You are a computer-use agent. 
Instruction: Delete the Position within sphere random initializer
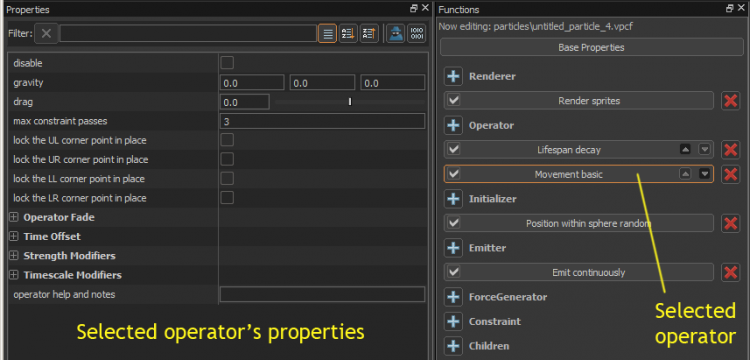(730, 223)
